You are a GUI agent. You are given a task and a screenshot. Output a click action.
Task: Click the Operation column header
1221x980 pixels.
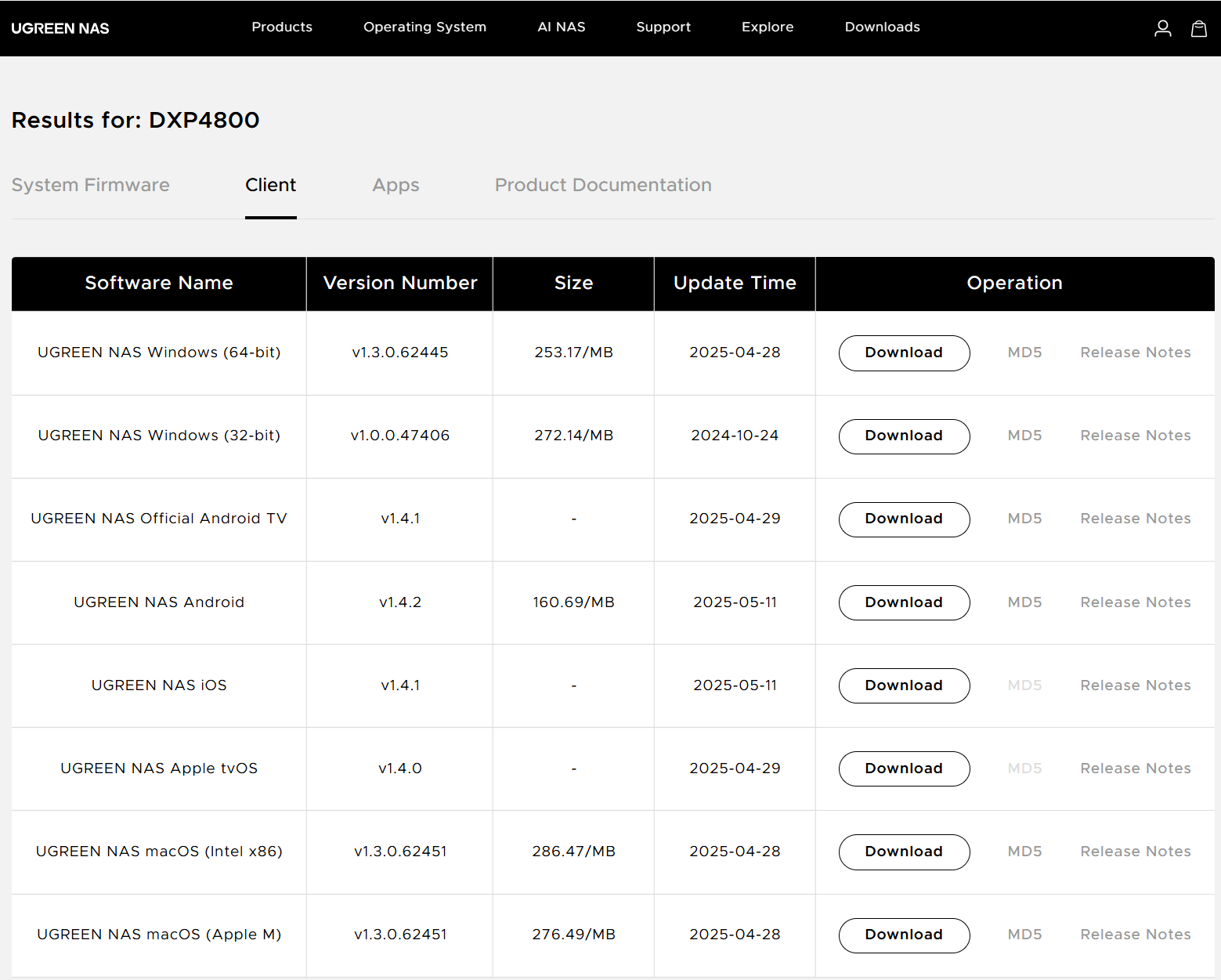coord(1015,283)
